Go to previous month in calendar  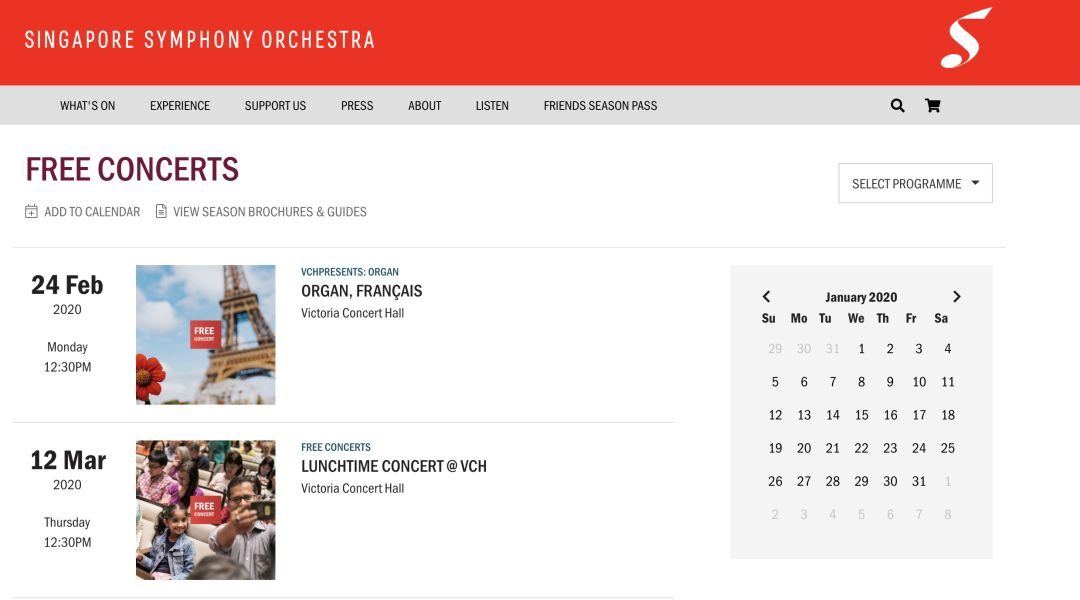pos(767,297)
